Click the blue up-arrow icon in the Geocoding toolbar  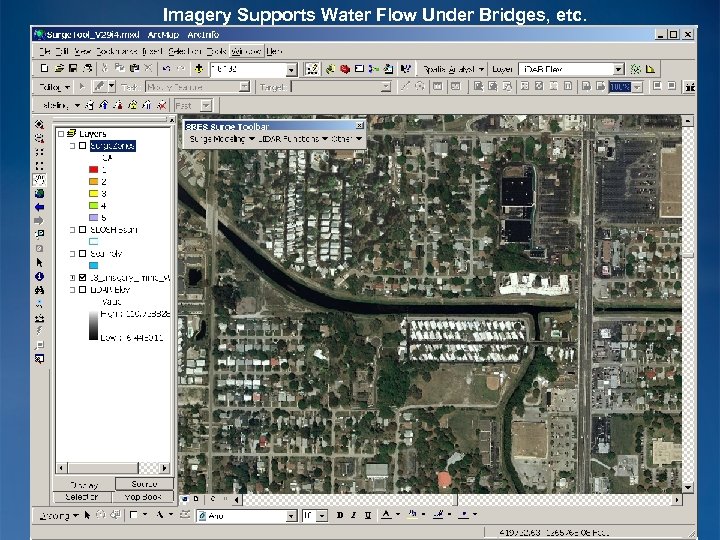pyautogui.click(x=104, y=105)
